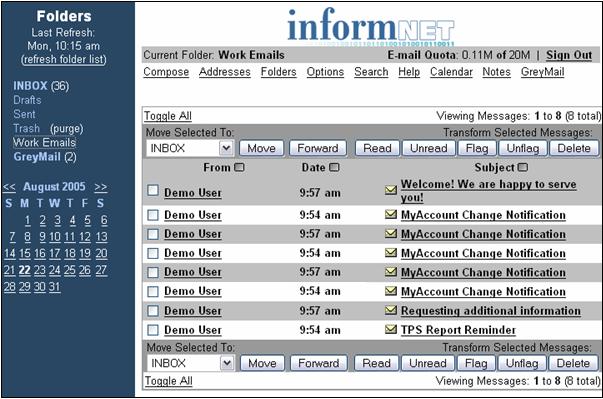603x399 pixels.
Task: Open GreyMail link in the navigation menu
Action: [x=542, y=72]
